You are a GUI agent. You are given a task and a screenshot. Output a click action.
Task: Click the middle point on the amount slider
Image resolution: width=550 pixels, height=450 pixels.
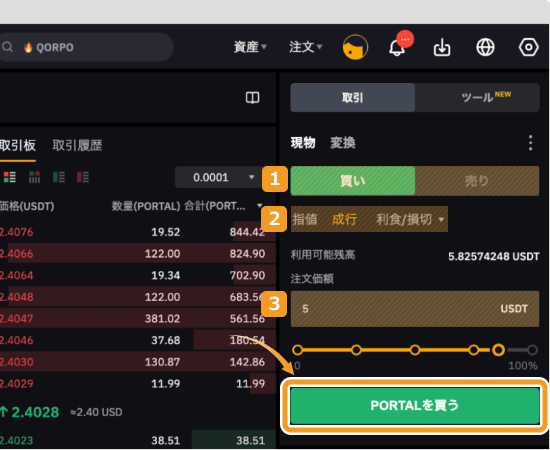415,350
